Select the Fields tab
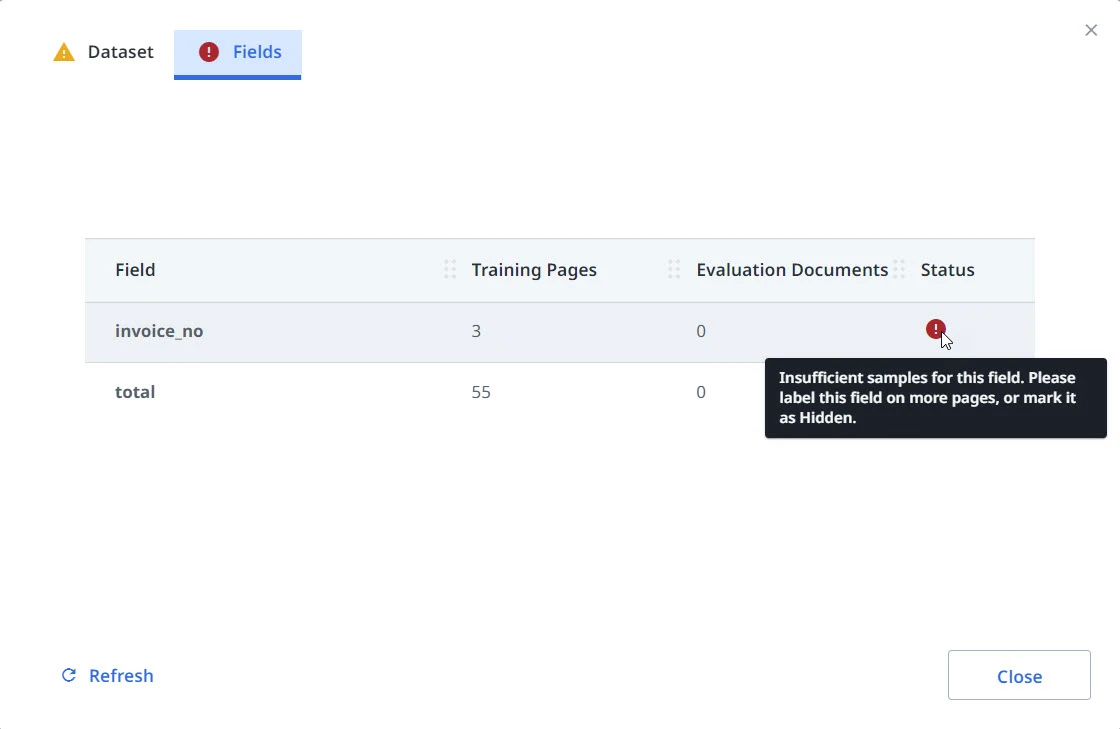The width and height of the screenshot is (1120, 729). click(237, 54)
